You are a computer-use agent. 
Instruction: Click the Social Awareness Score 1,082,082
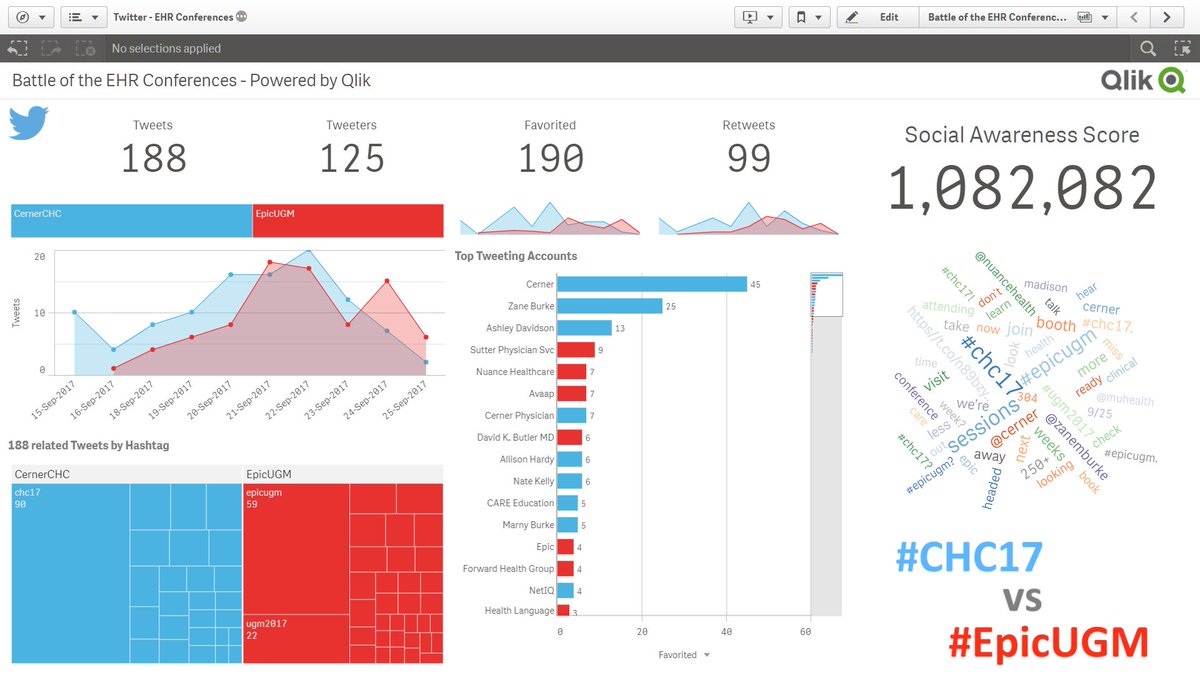(x=1022, y=187)
